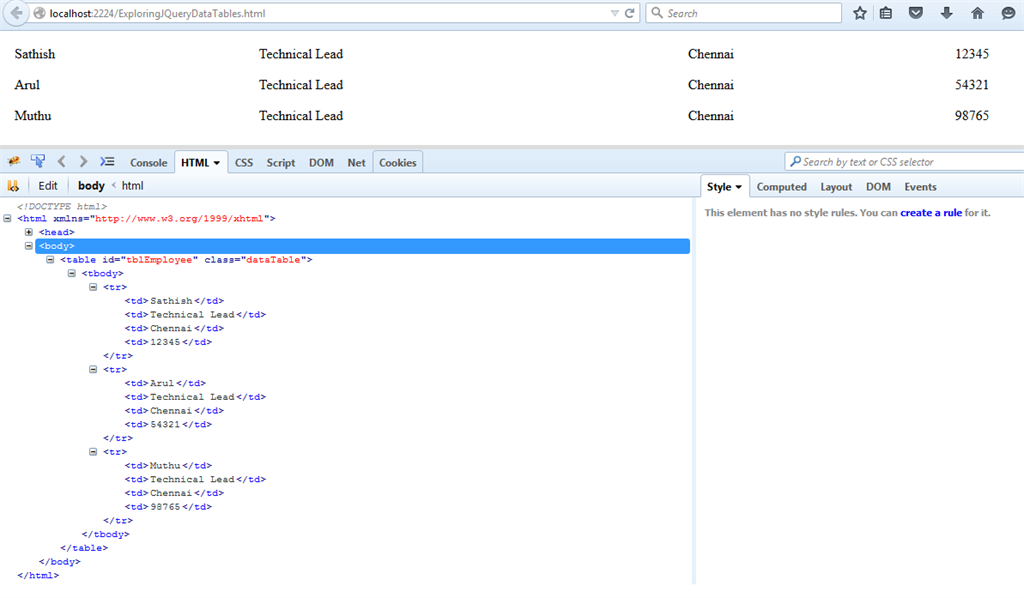Image resolution: width=1024 pixels, height=598 pixels.
Task: Click the xmlns attribute value in html tag
Action: [x=179, y=219]
